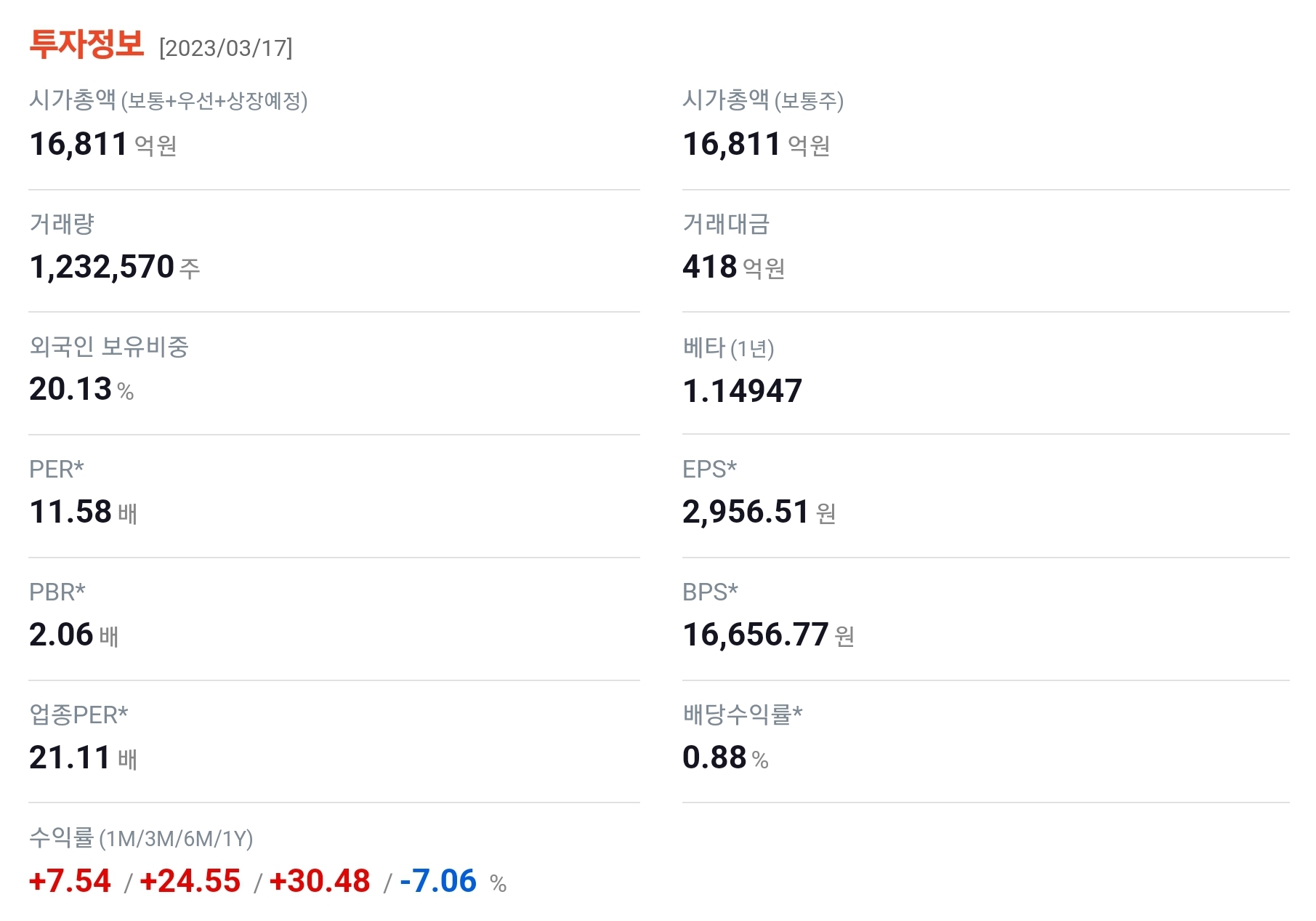Select the BPS* value 16,656.77 원
Image resolution: width=1316 pixels, height=921 pixels.
tap(769, 635)
